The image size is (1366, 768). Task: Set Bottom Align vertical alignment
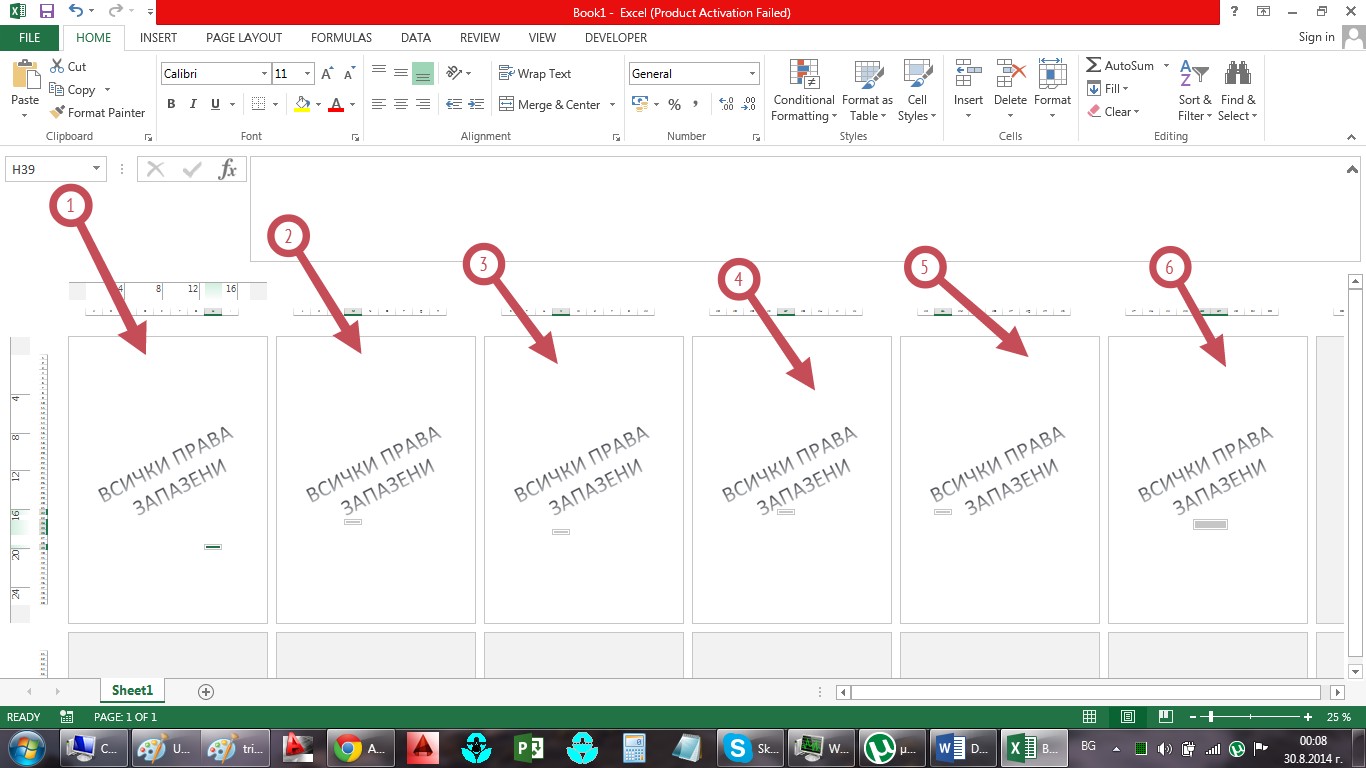pos(423,73)
